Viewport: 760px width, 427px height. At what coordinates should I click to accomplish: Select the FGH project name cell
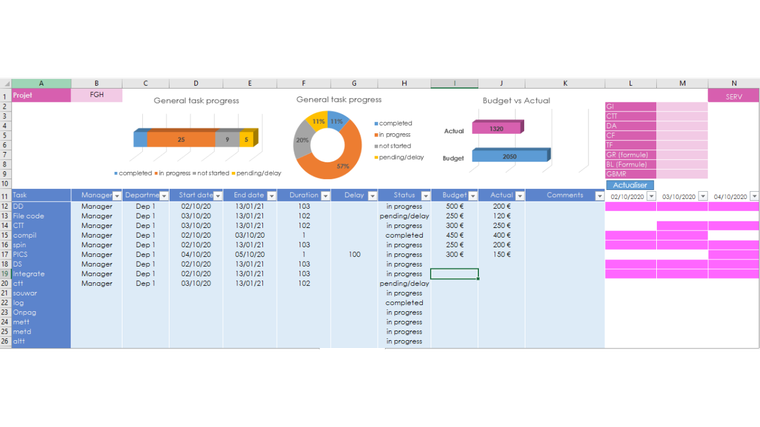[97, 95]
